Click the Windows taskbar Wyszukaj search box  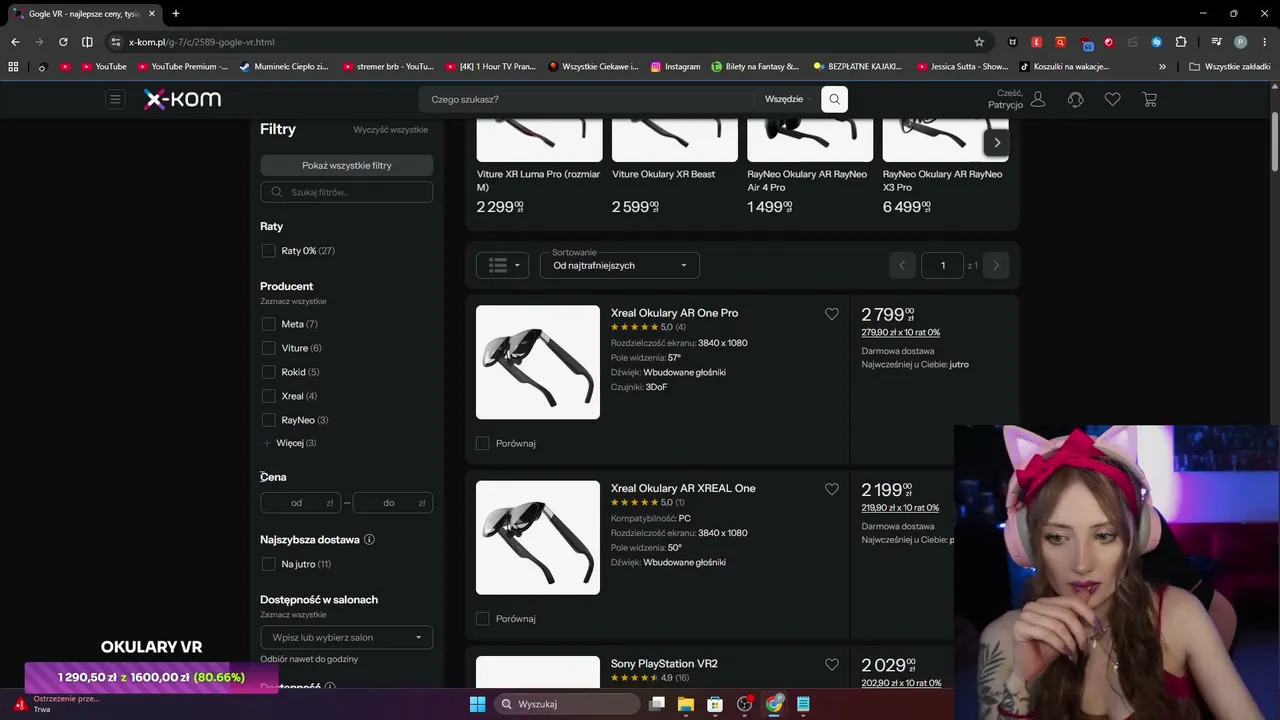(567, 704)
